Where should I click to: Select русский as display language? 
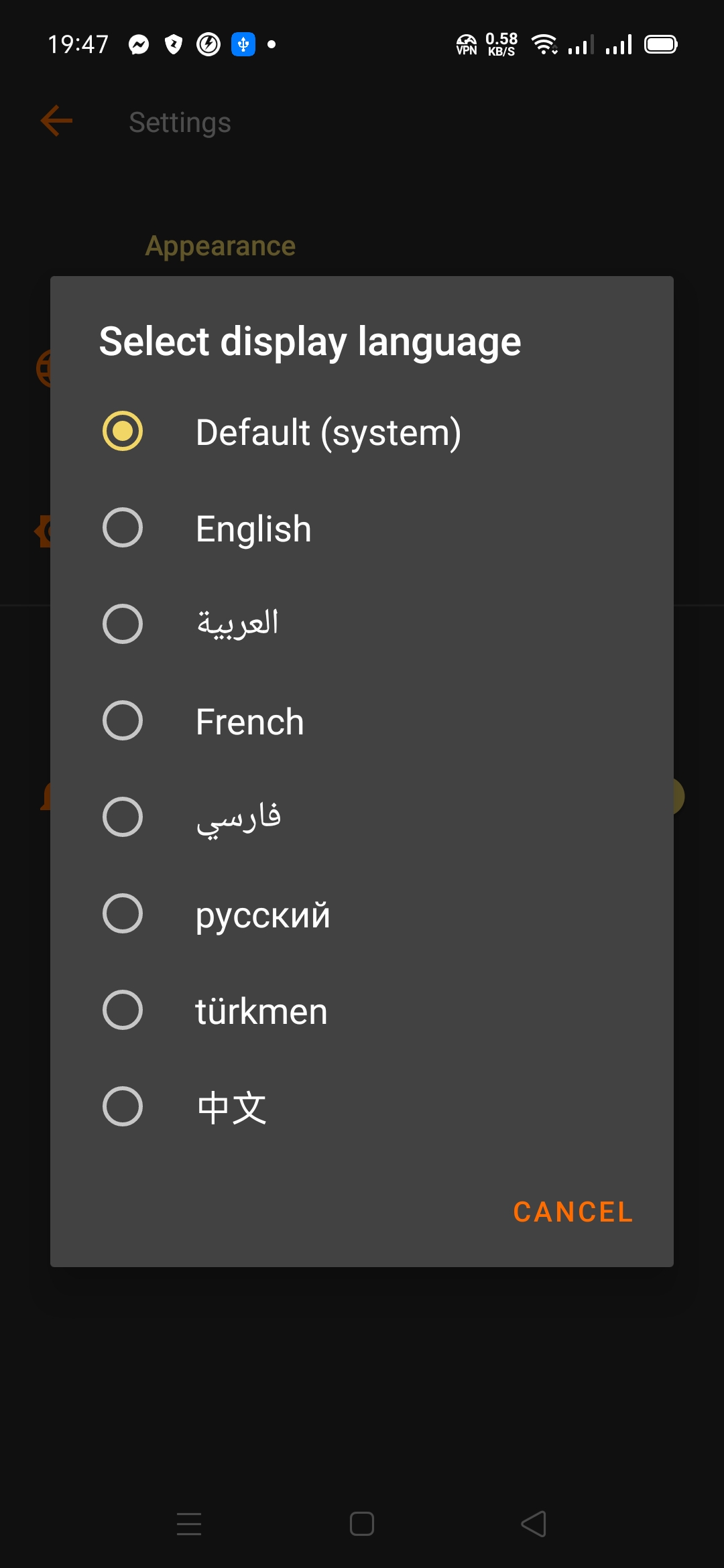pos(123,913)
